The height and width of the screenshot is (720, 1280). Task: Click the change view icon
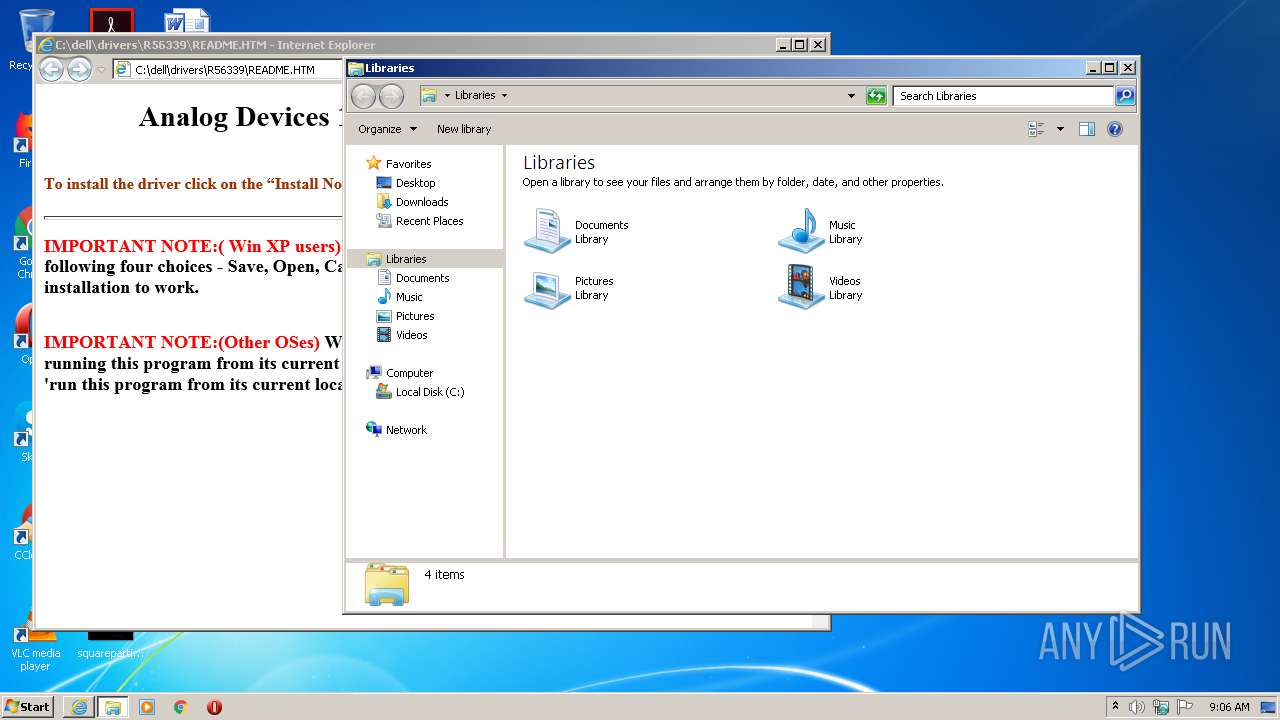1036,129
